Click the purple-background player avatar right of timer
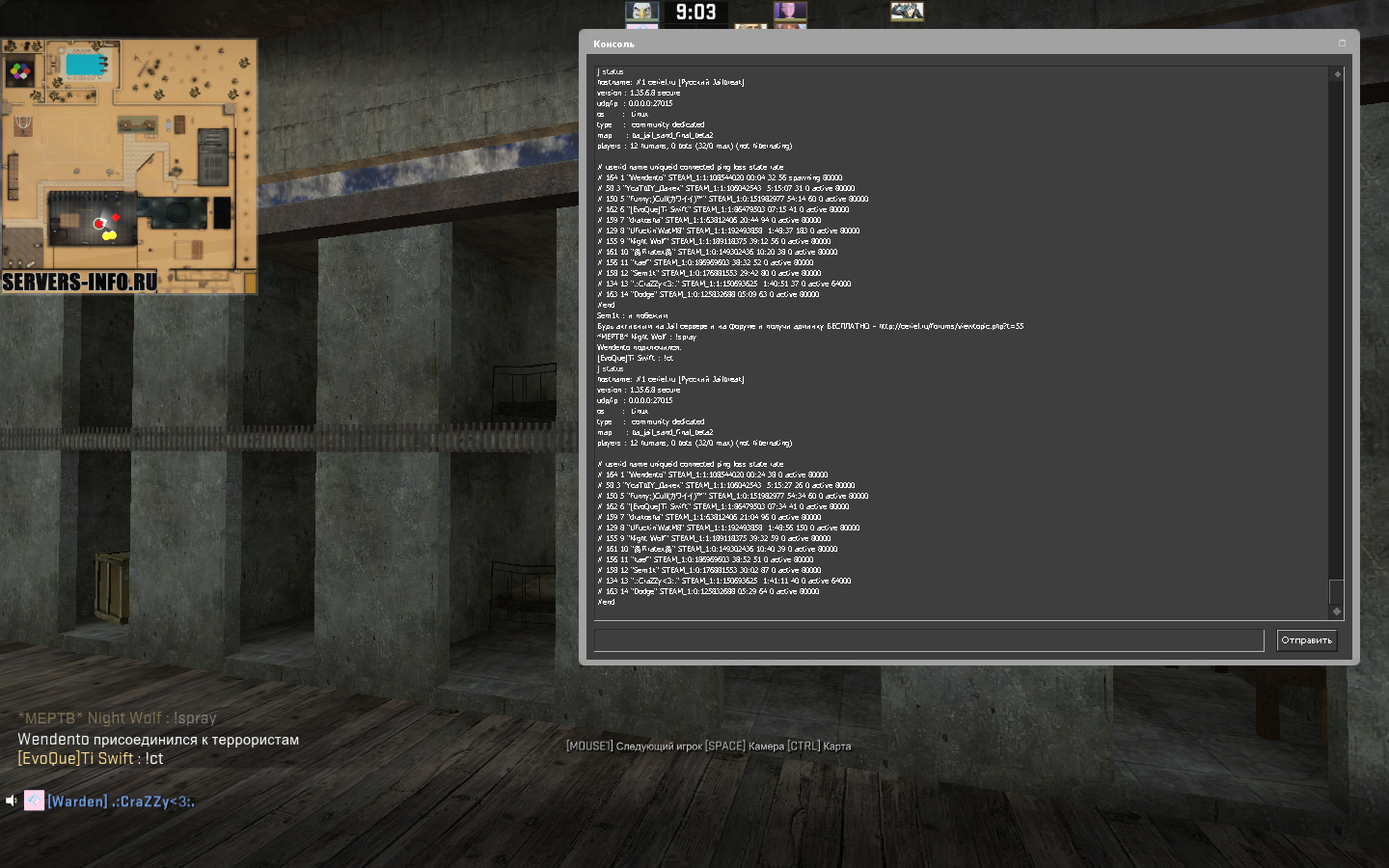 (790, 12)
